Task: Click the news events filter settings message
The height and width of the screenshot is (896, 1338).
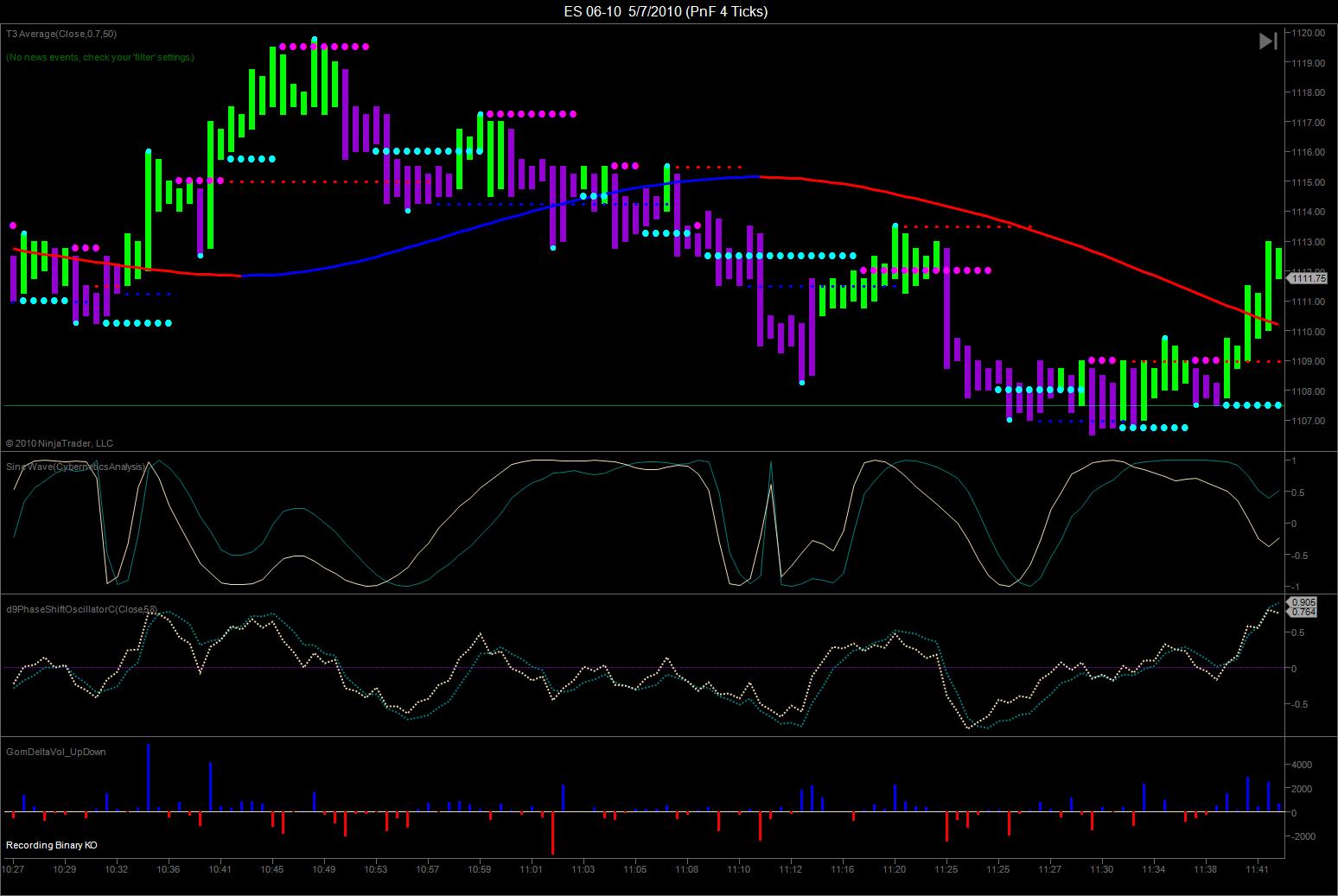Action: coord(100,57)
